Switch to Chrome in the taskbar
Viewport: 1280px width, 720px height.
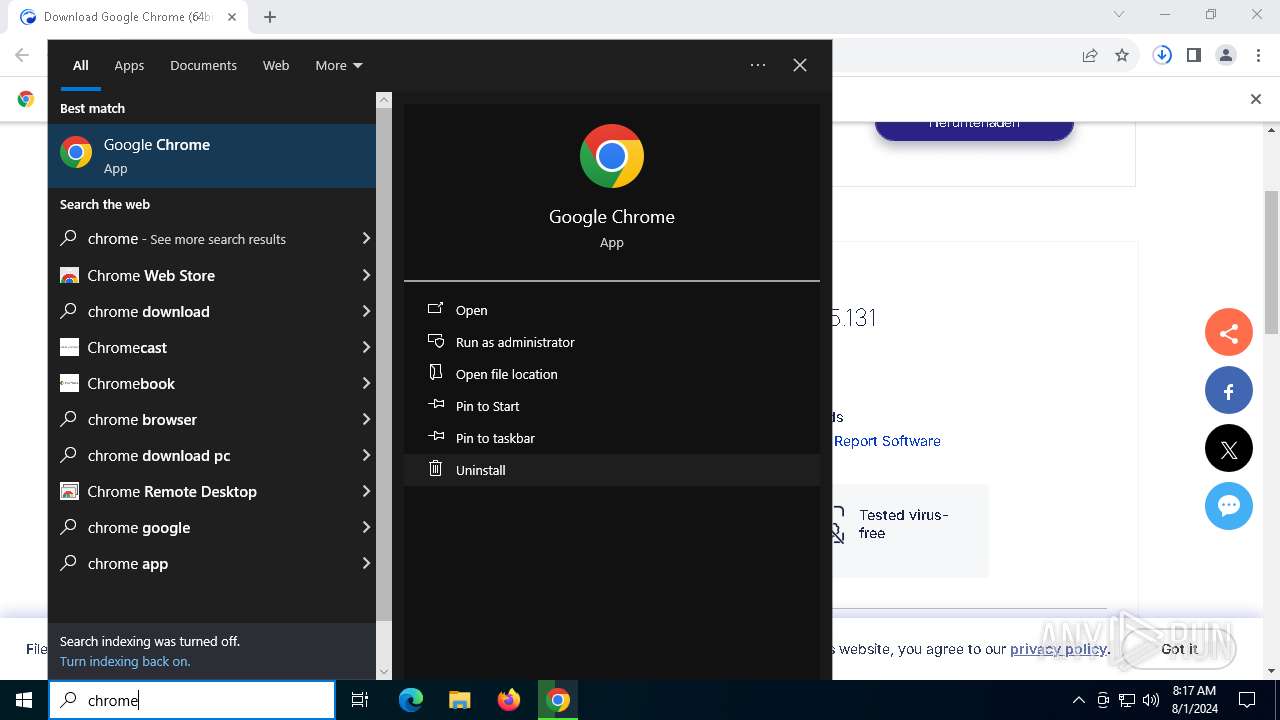click(558, 700)
